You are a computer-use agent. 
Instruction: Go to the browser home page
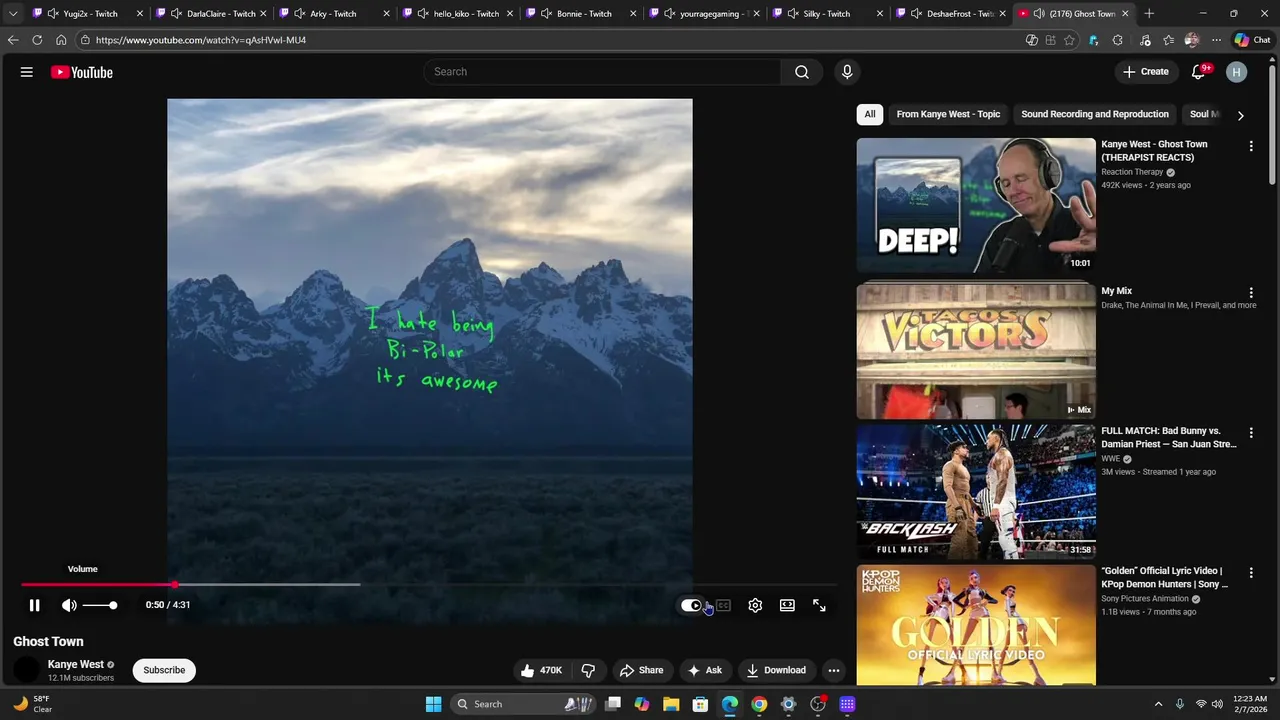tap(61, 40)
